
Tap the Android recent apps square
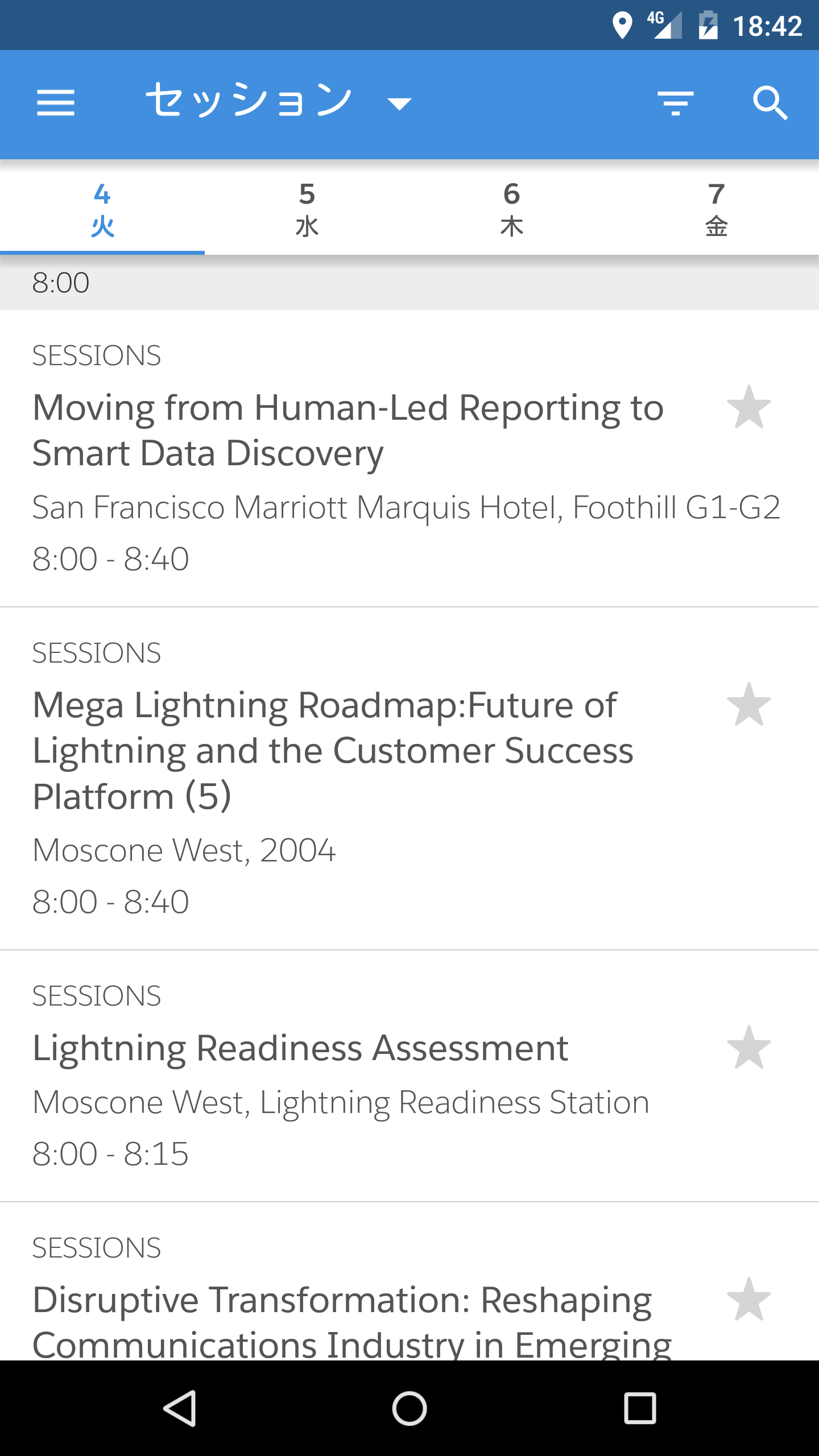640,1408
